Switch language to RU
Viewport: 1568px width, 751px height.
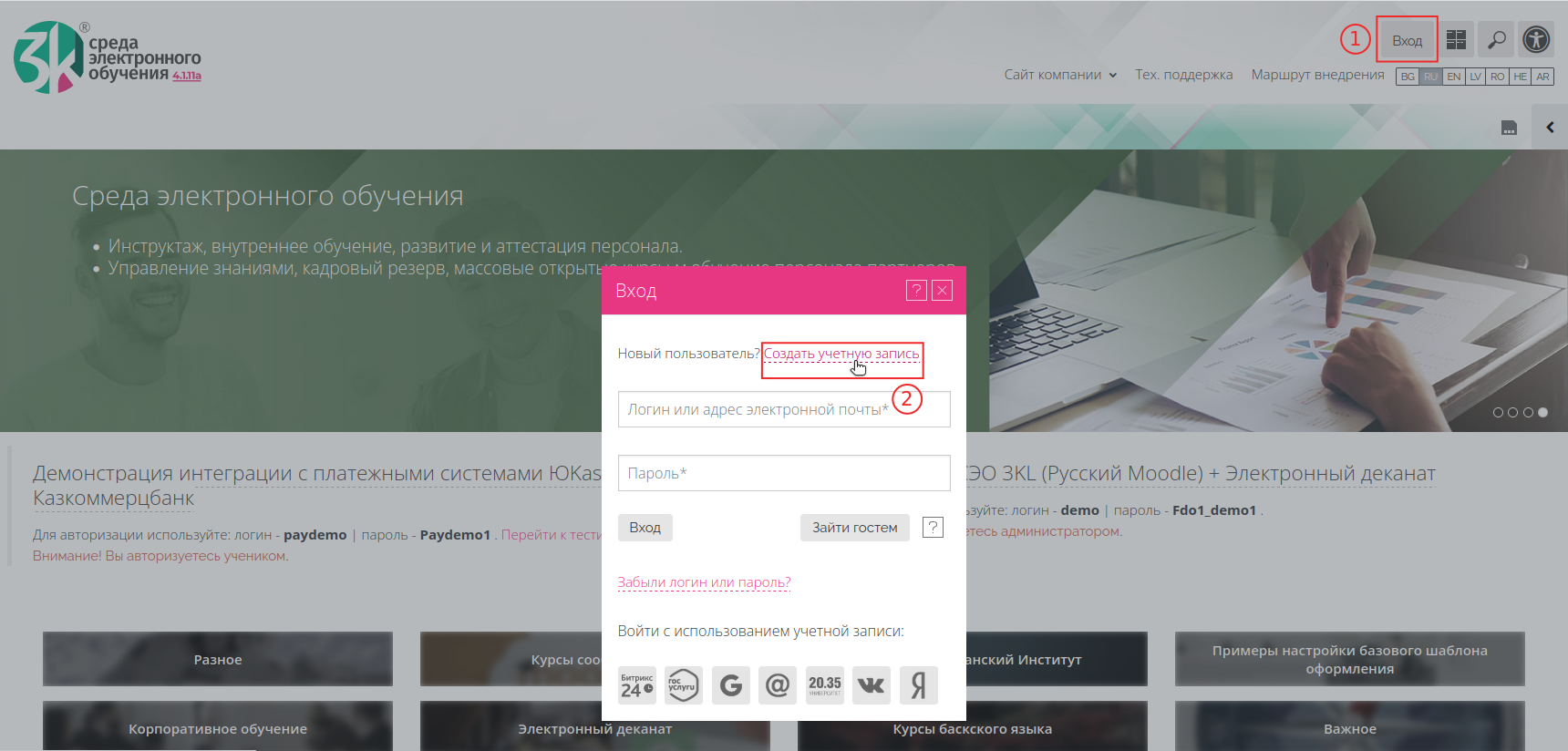click(x=1430, y=77)
